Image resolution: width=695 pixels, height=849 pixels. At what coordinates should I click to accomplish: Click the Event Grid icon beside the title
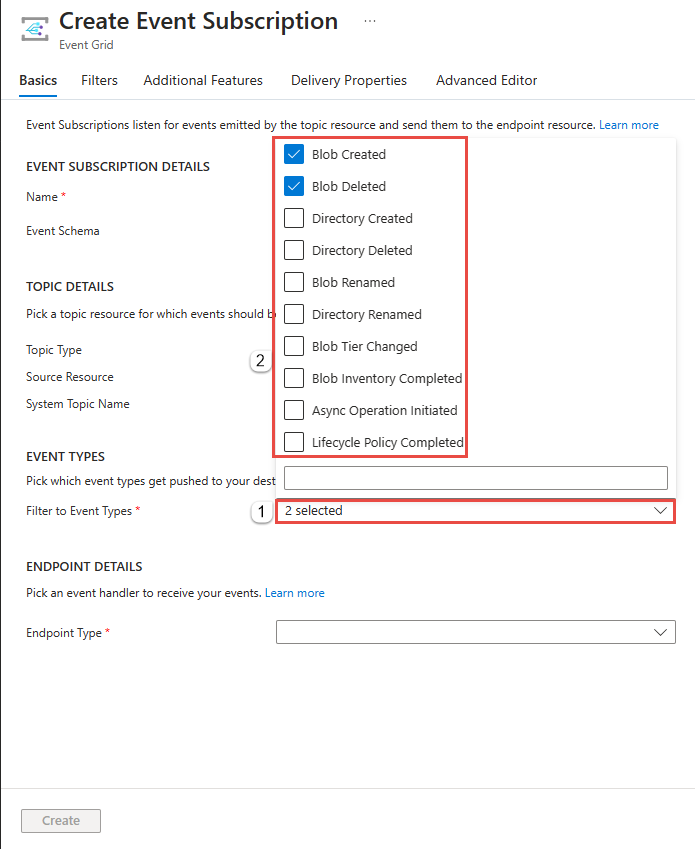click(35, 29)
